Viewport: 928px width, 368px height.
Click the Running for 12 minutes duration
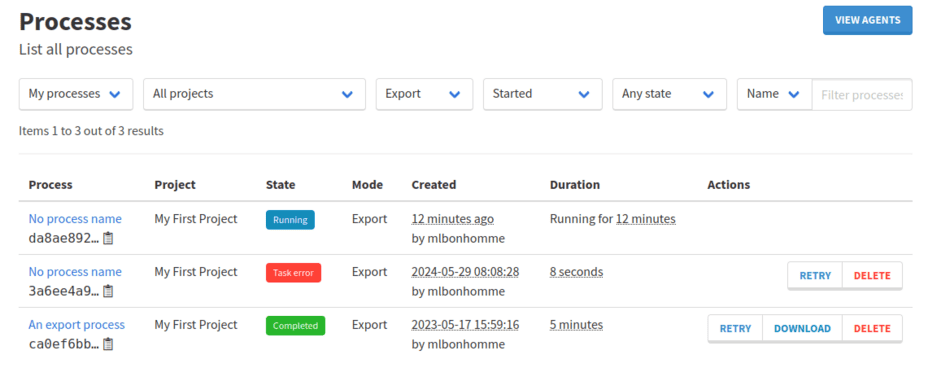pyautogui.click(x=613, y=219)
